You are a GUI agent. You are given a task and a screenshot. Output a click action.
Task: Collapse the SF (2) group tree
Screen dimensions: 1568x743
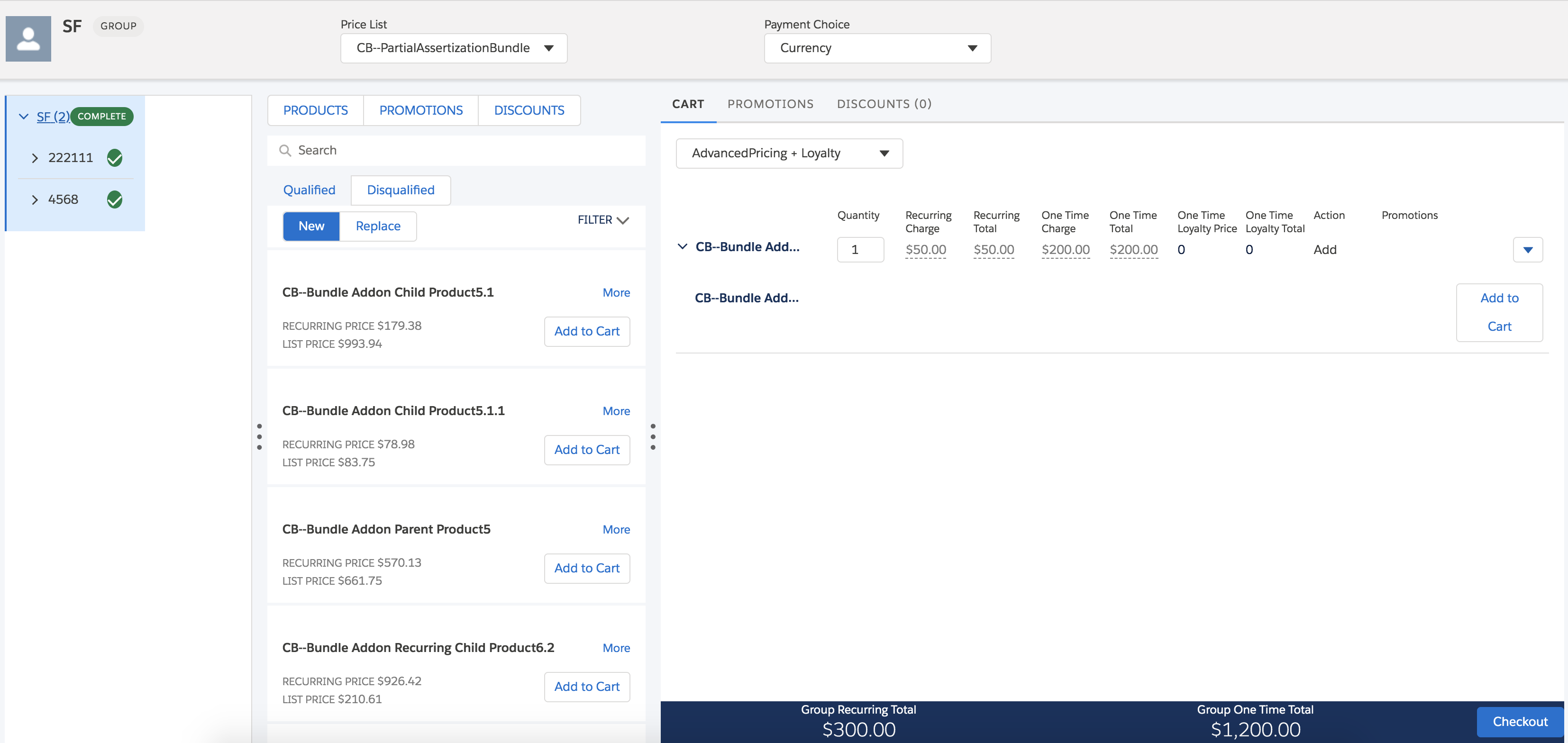coord(24,116)
